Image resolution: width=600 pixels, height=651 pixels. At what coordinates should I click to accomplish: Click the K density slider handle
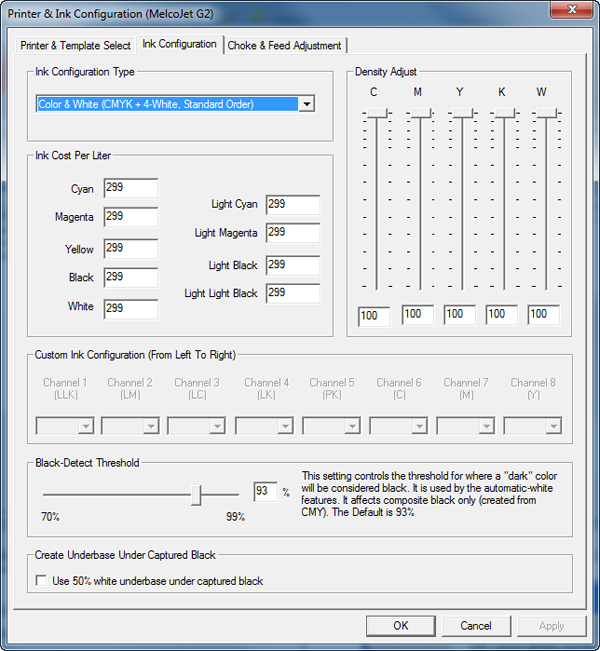coord(504,113)
